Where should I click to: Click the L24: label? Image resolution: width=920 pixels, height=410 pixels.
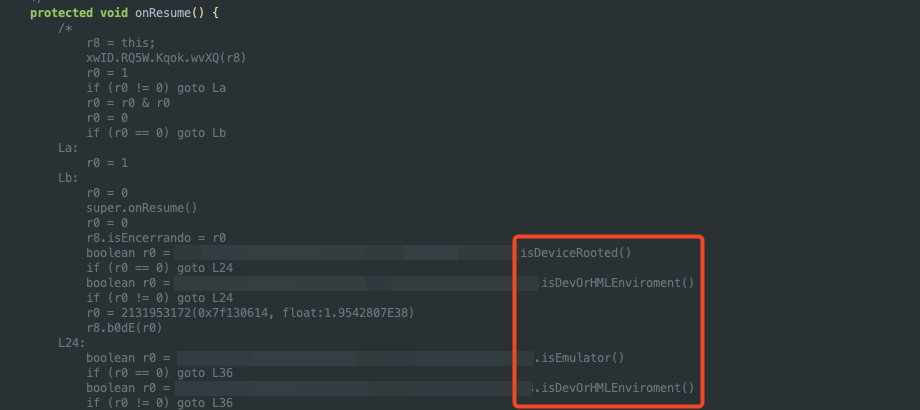pyautogui.click(x=72, y=343)
